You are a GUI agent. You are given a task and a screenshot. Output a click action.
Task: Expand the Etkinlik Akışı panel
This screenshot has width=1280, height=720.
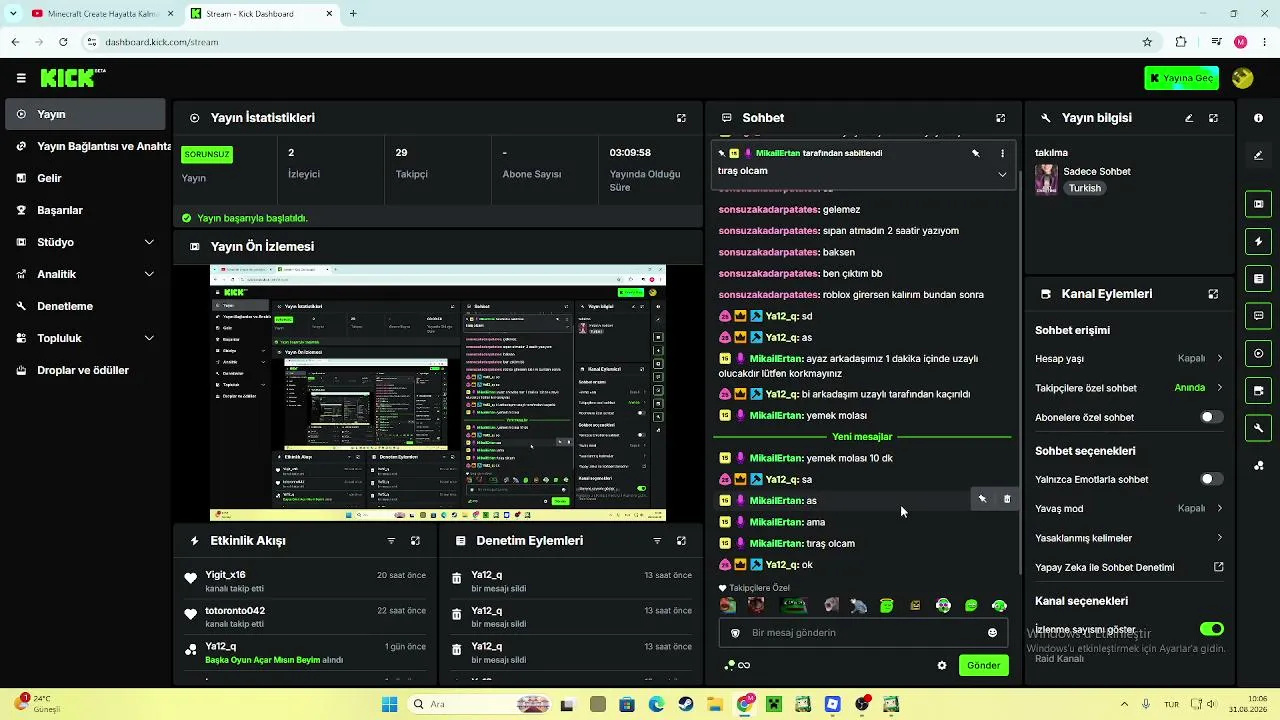415,541
